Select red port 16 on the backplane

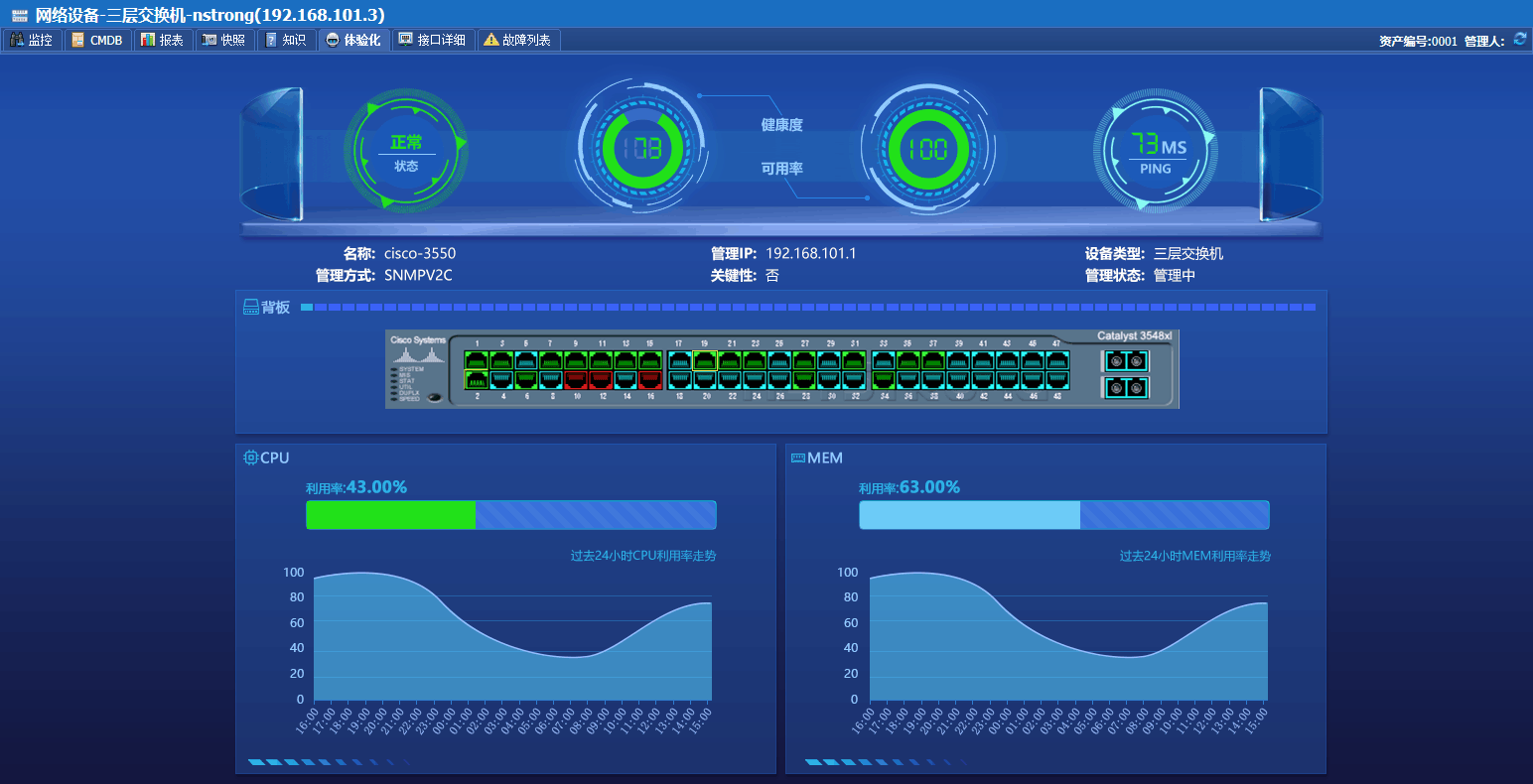point(651,380)
